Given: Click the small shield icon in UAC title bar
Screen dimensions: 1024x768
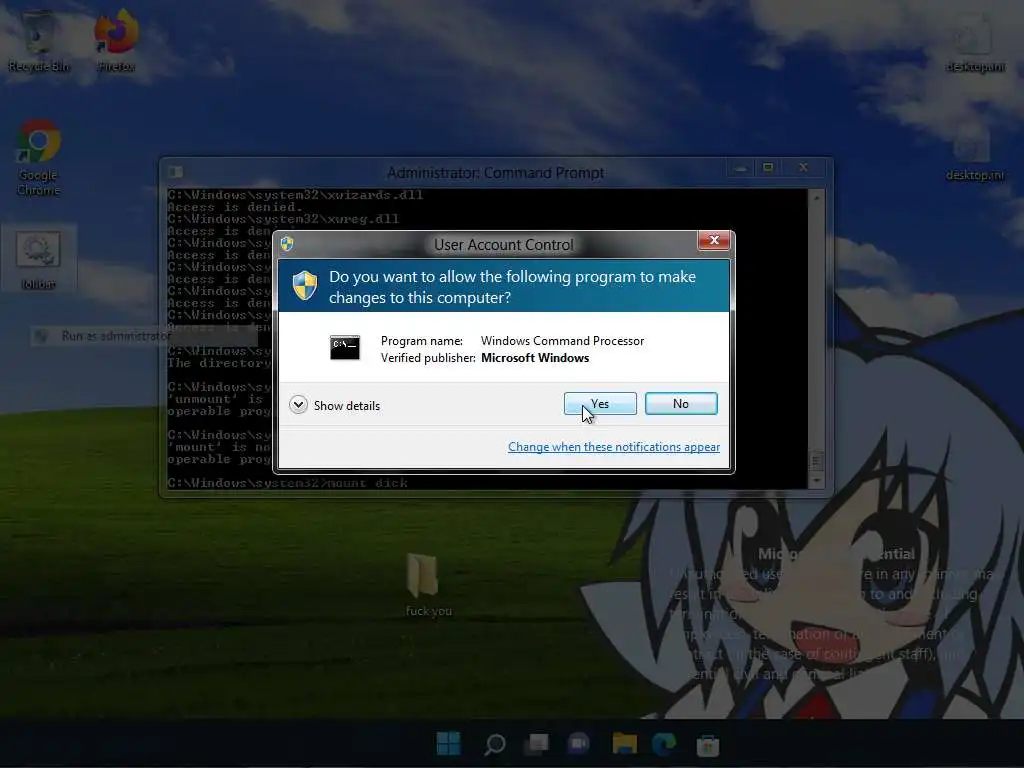Looking at the screenshot, I should pyautogui.click(x=287, y=244).
